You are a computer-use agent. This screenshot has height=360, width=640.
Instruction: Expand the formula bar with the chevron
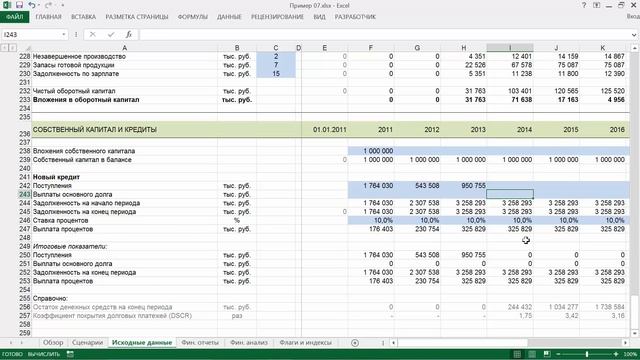coord(634,35)
